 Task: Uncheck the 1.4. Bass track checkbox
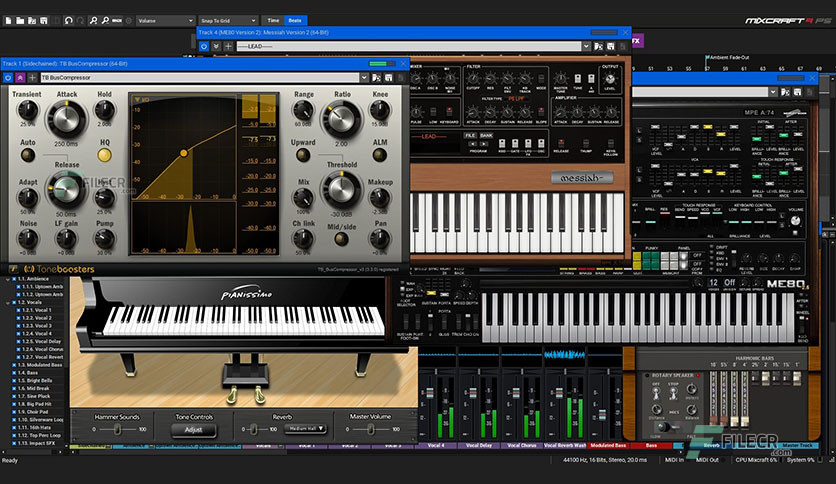coord(14,373)
